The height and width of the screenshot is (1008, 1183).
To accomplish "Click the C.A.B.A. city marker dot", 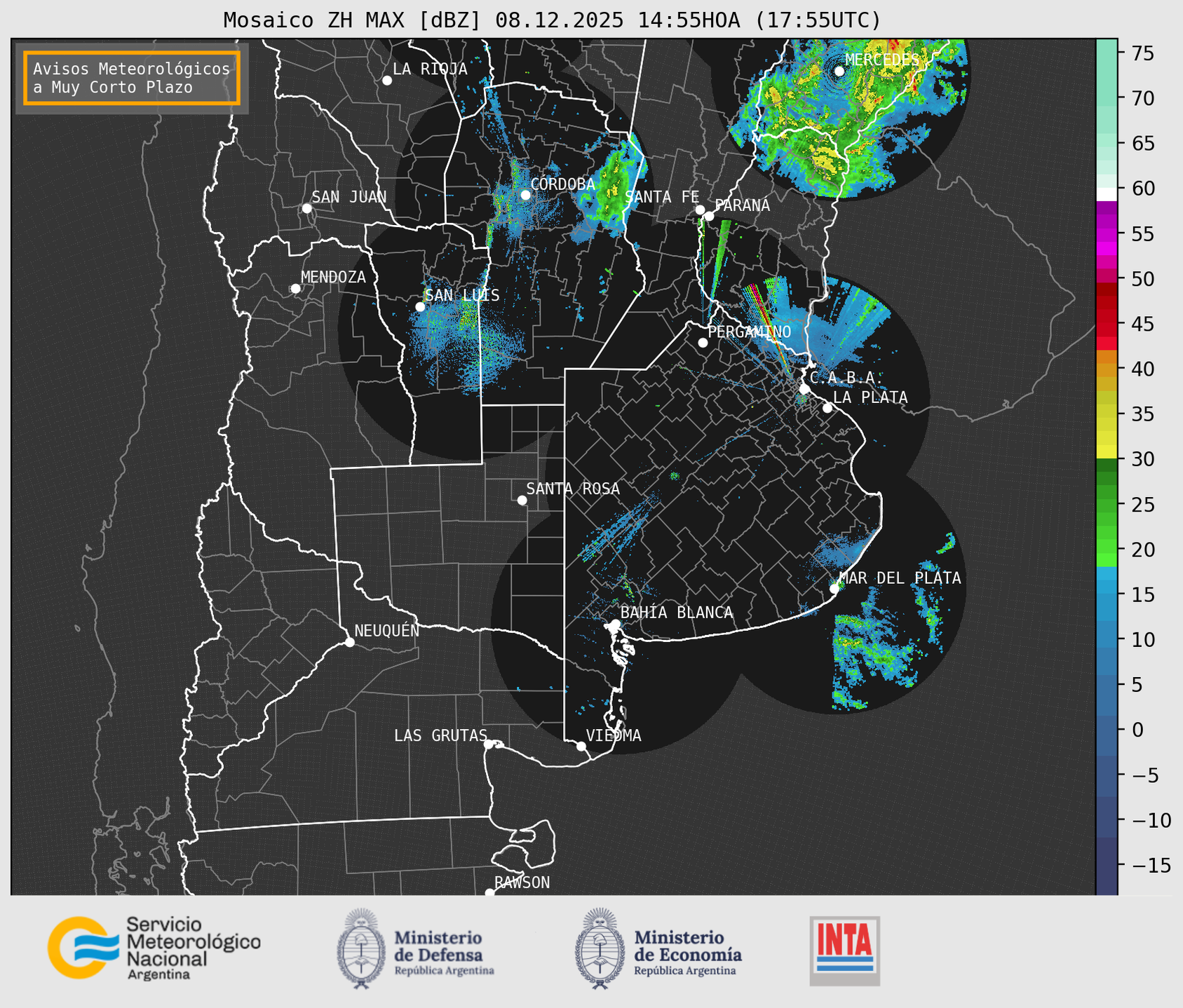I will tap(804, 388).
